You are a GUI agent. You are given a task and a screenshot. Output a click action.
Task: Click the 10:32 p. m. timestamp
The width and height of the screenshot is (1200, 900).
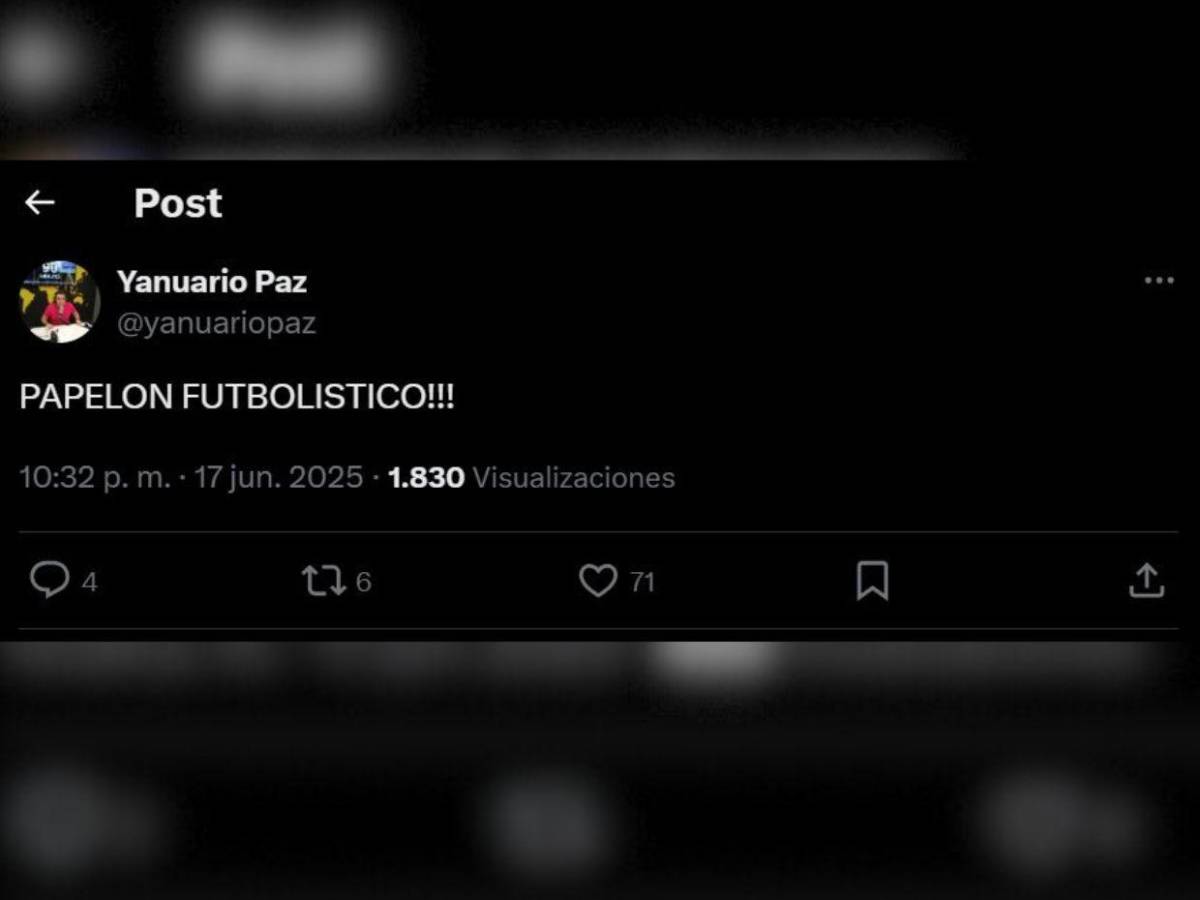pyautogui.click(x=95, y=478)
